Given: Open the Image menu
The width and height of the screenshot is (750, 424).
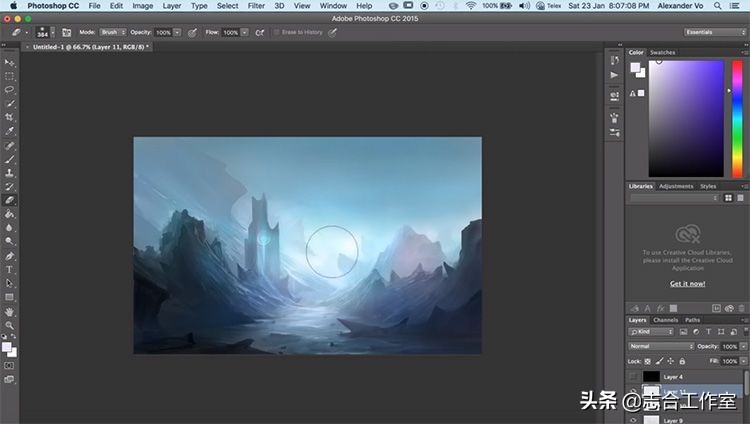Looking at the screenshot, I should pos(143,6).
